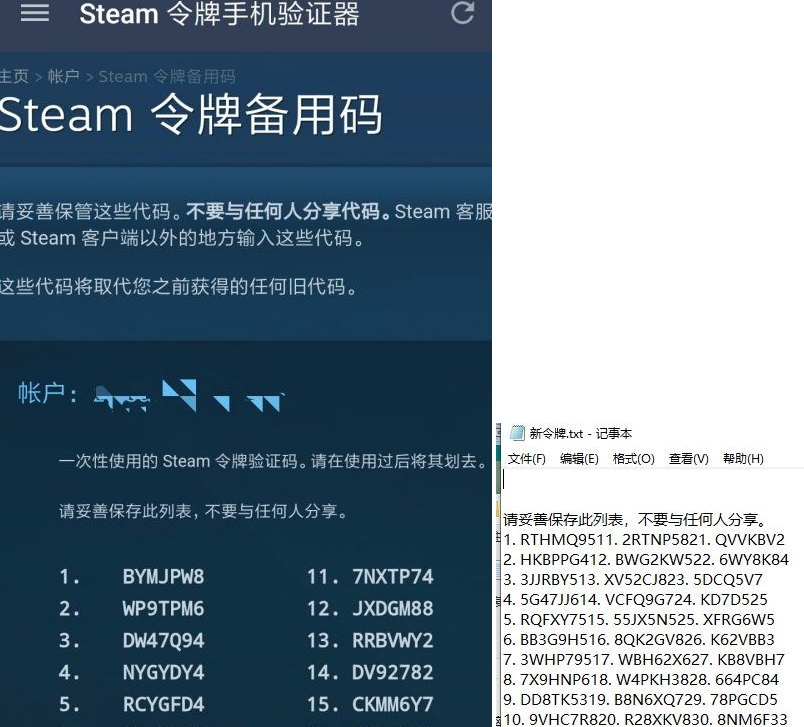The image size is (804, 727).
Task: Open the 文件(F) menu in Notepad
Action: [527, 458]
